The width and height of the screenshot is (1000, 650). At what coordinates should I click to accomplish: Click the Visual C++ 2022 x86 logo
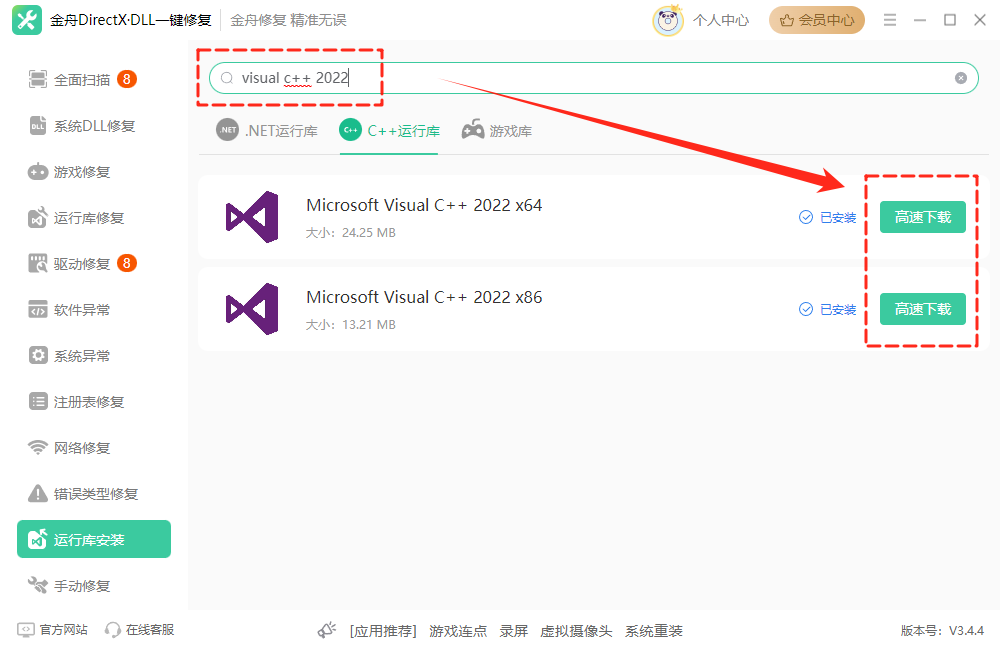point(251,309)
